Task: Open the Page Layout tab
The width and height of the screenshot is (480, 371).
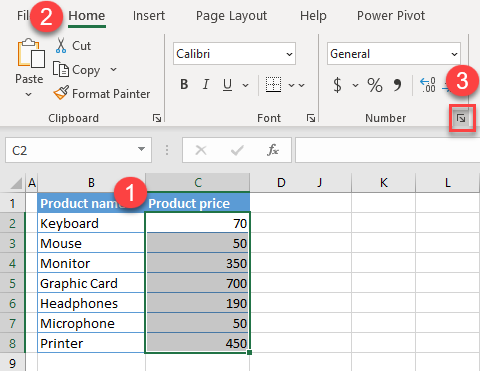Action: tap(231, 16)
